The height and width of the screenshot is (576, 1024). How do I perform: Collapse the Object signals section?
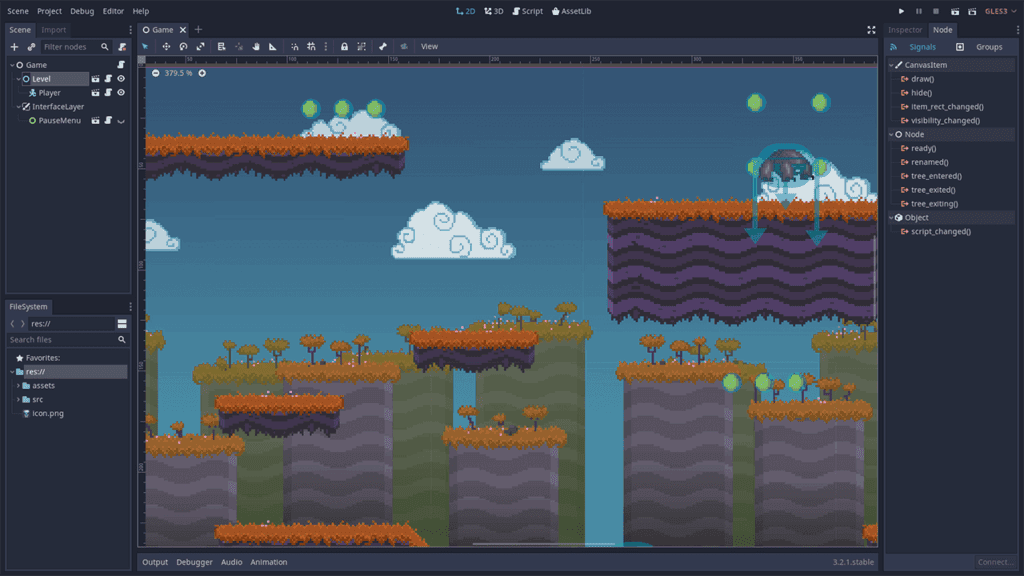click(x=891, y=217)
